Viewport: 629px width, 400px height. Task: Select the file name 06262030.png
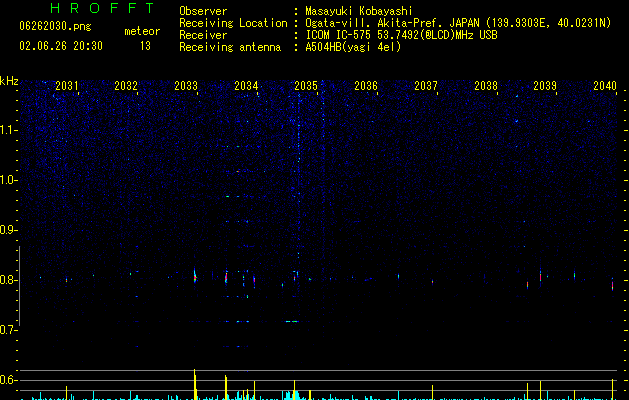[x=55, y=27]
